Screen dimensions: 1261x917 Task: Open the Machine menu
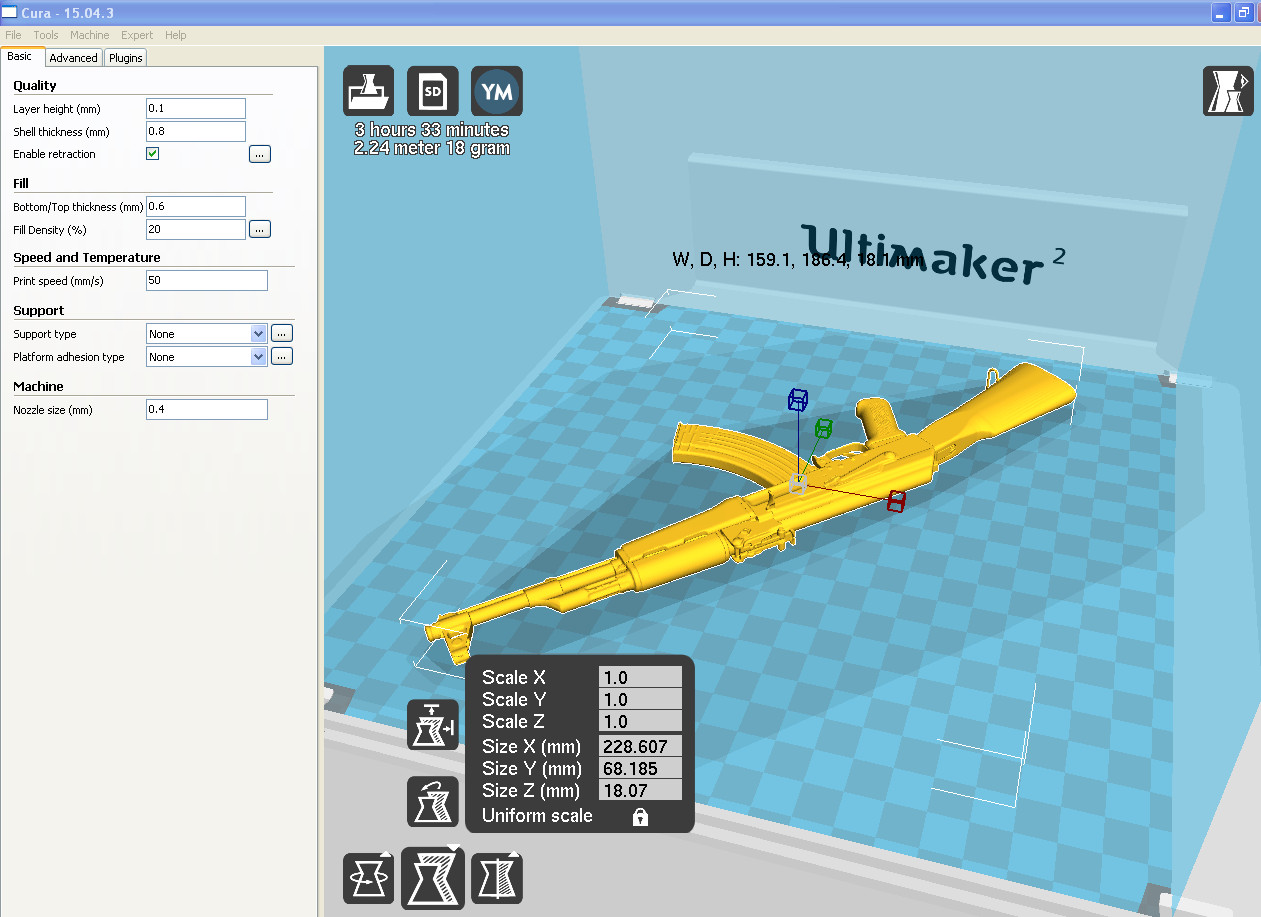coord(90,35)
